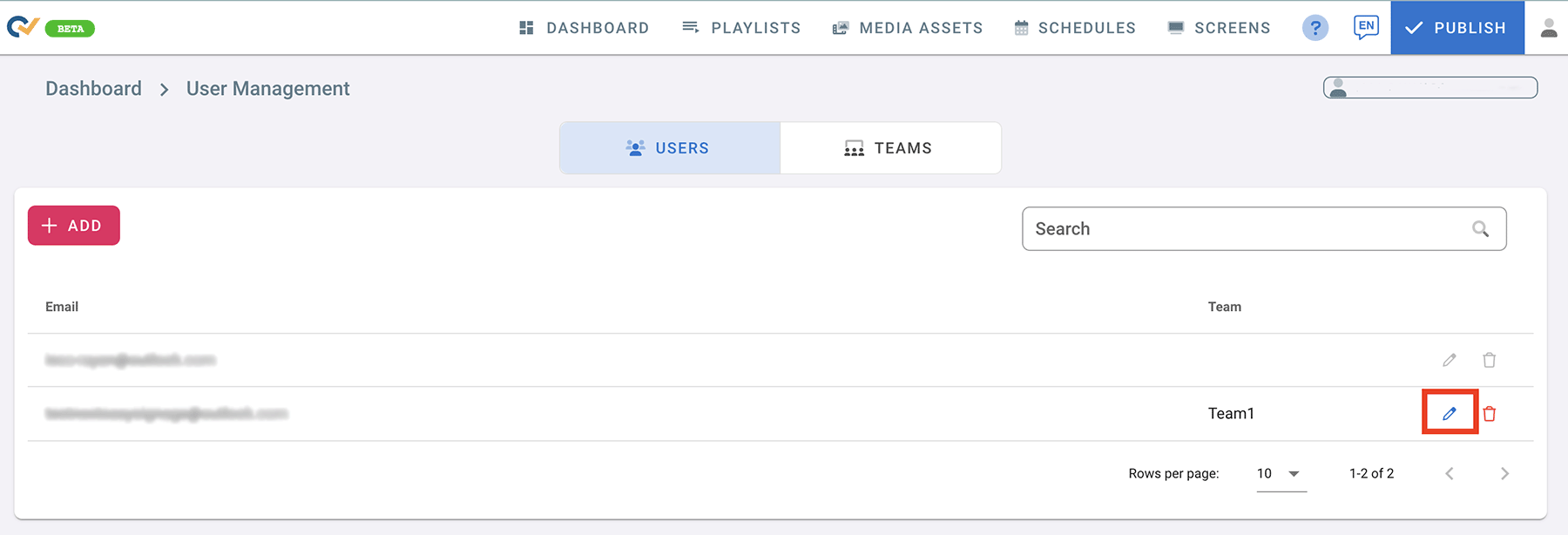Go to the next page of users
Image resolution: width=1568 pixels, height=535 pixels.
pyautogui.click(x=1504, y=474)
